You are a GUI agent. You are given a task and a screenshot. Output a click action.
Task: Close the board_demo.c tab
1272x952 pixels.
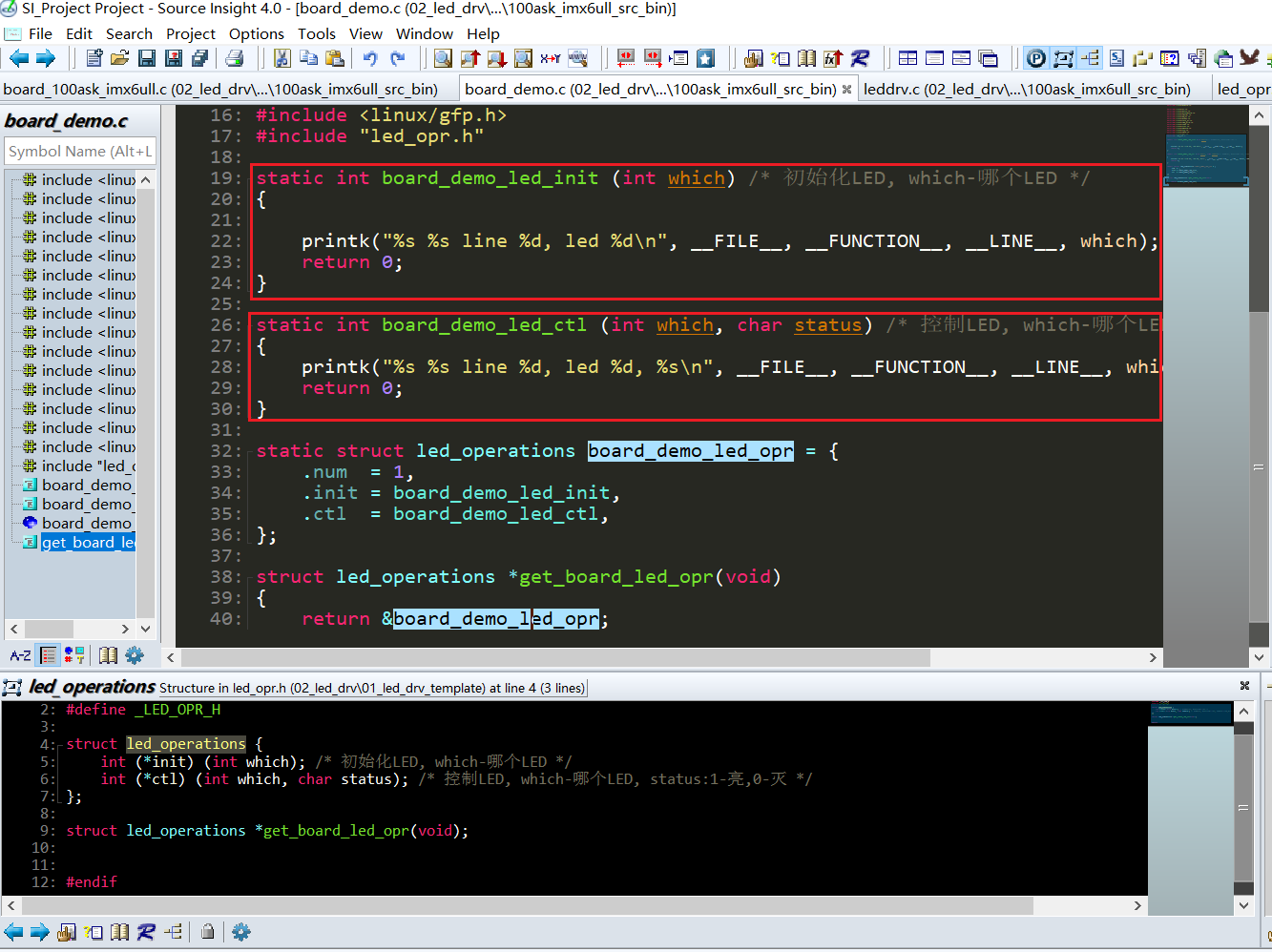coord(846,90)
